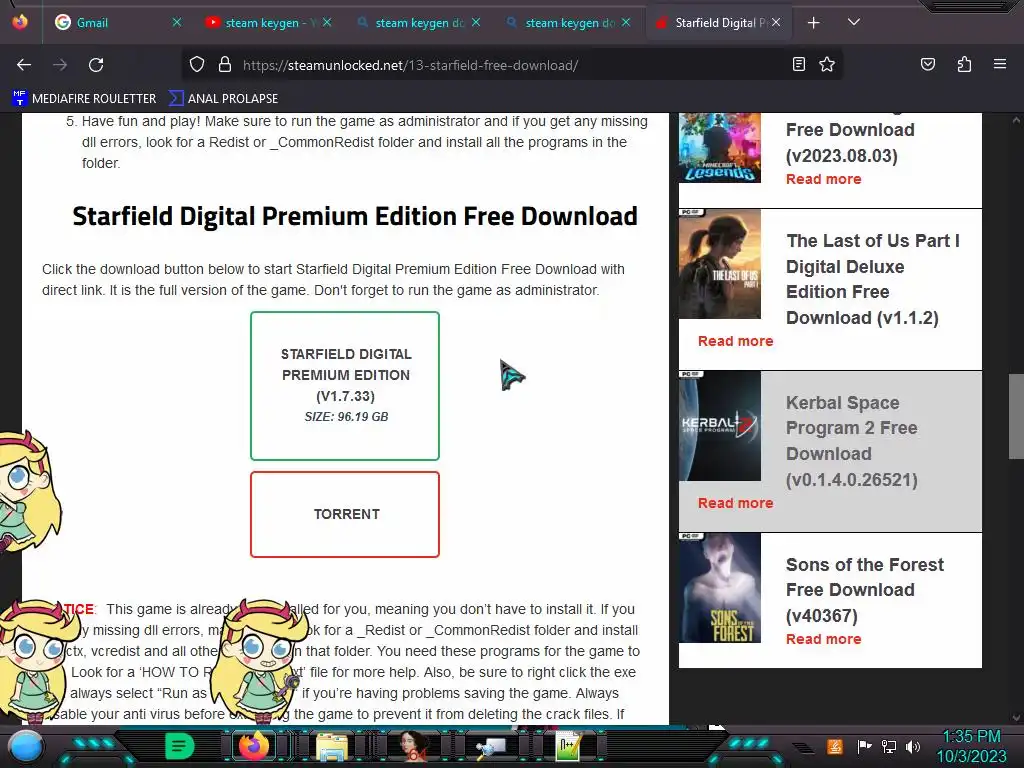Close the Gmail tab
The image size is (1024, 768).
pyautogui.click(x=176, y=23)
